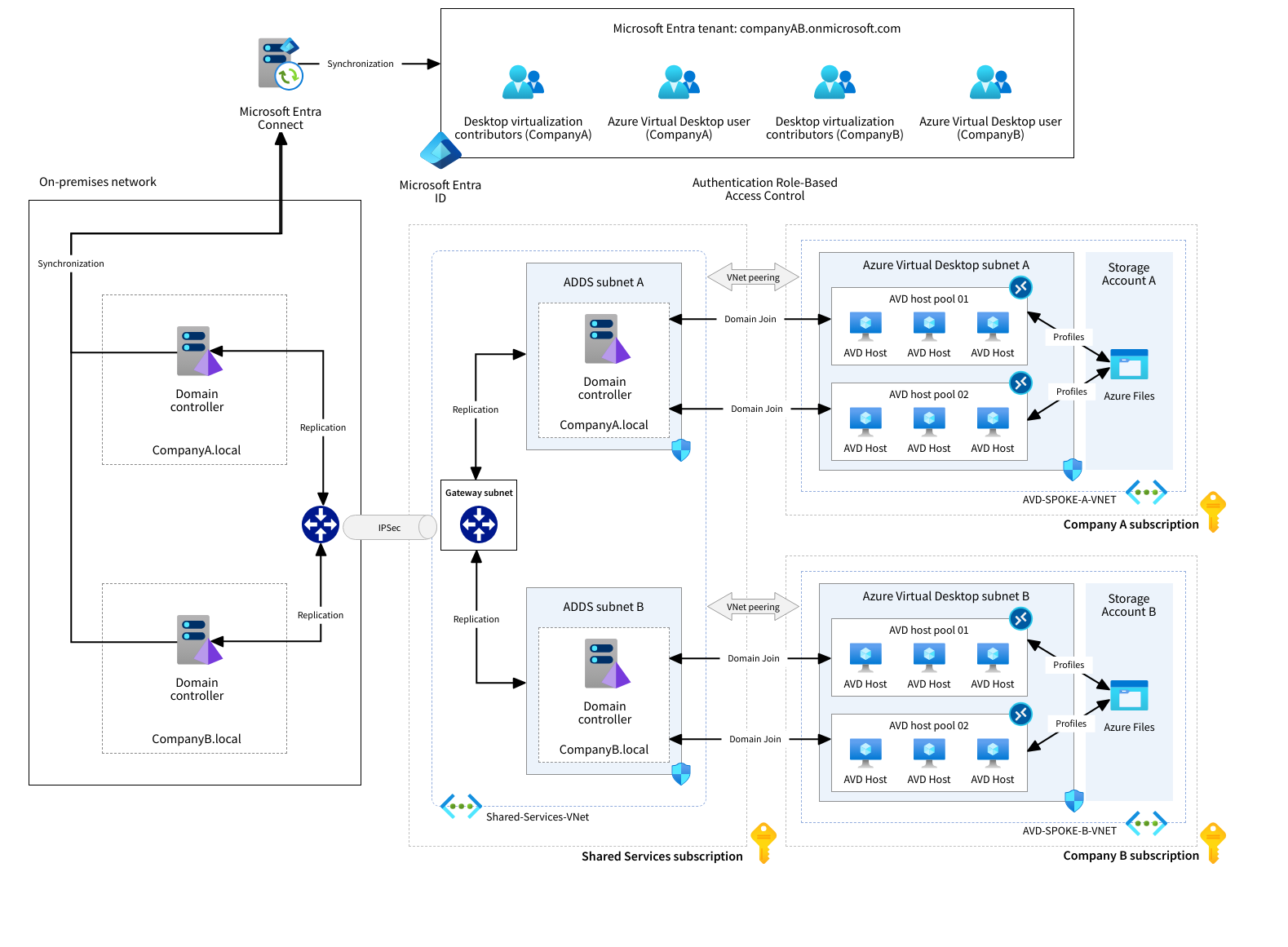
Task: Select the Microsoft Entra ID icon
Action: [440, 150]
